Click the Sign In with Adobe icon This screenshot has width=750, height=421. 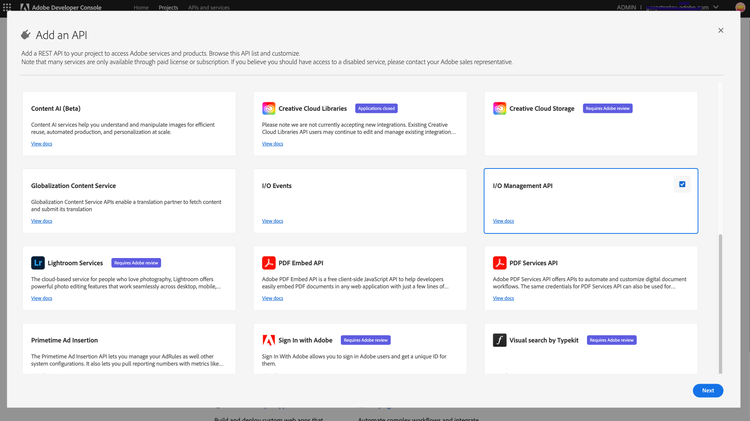coord(269,340)
